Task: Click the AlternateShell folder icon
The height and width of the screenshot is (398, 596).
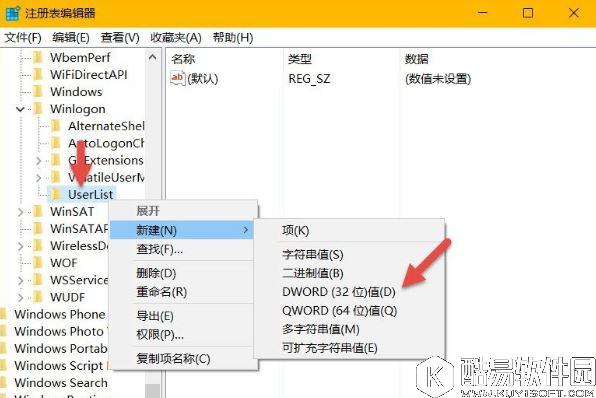Action: (56, 126)
